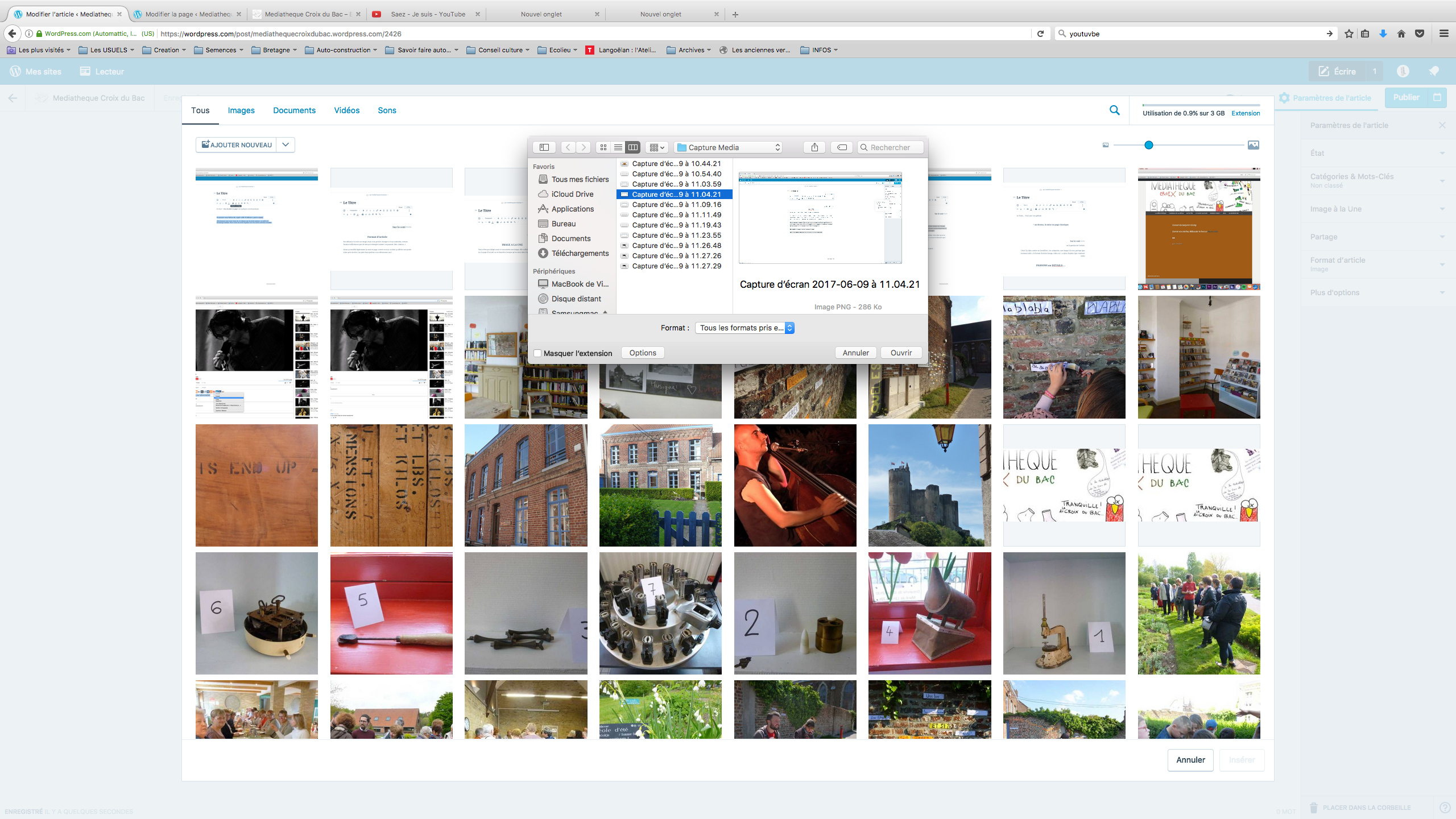Click the Ouvrir button
Viewport: 1456px width, 819px height.
pyautogui.click(x=901, y=353)
